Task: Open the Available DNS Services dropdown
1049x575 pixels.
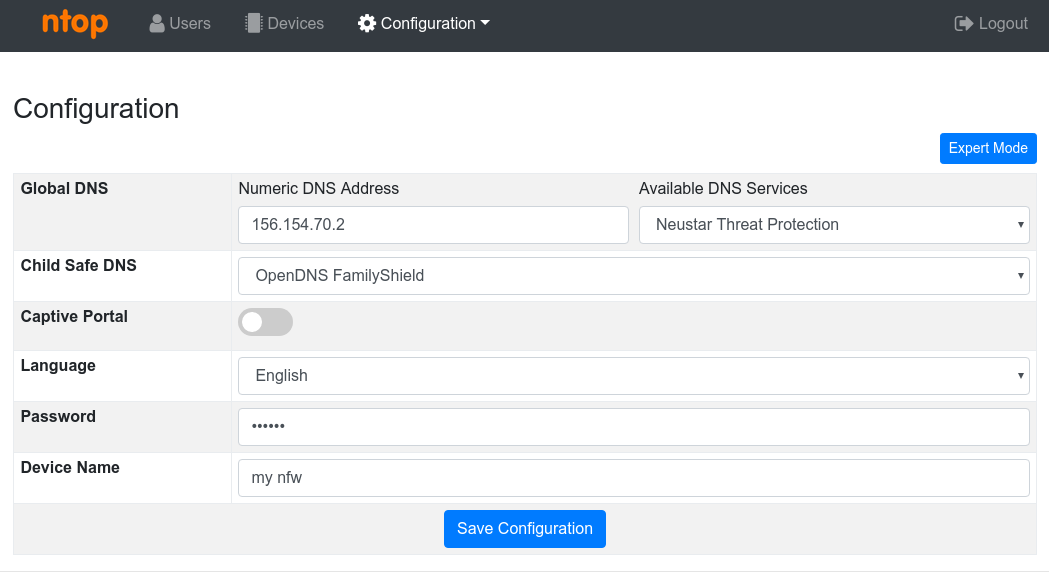Action: pyautogui.click(x=834, y=225)
